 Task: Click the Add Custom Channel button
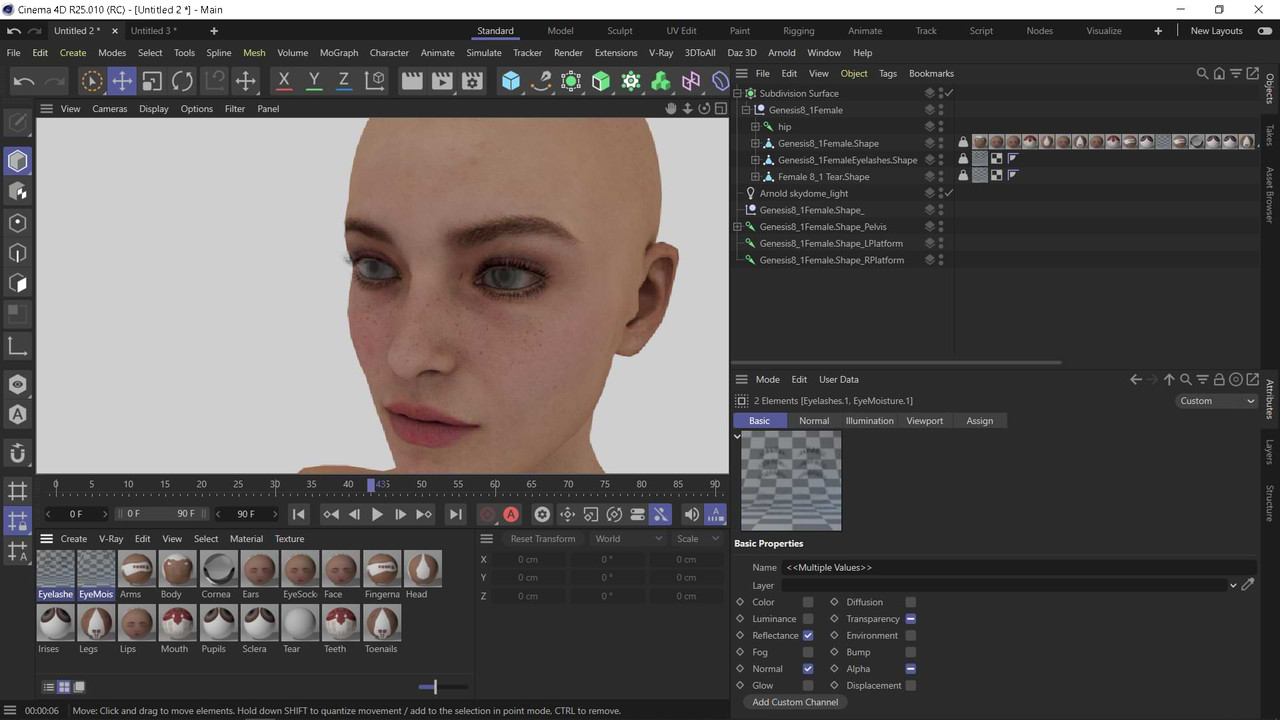795,702
